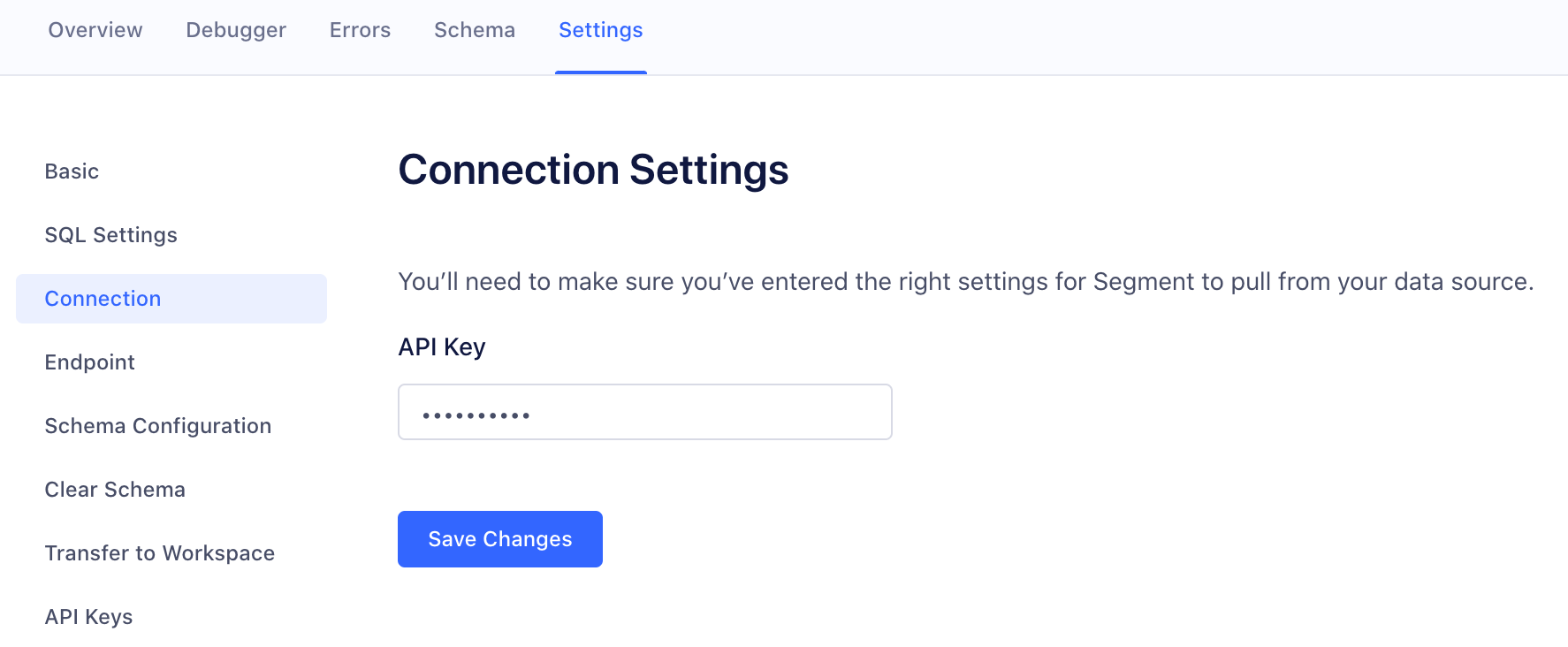This screenshot has width=1568, height=647.
Task: Click the Segment data source instruction text
Action: tap(965, 281)
